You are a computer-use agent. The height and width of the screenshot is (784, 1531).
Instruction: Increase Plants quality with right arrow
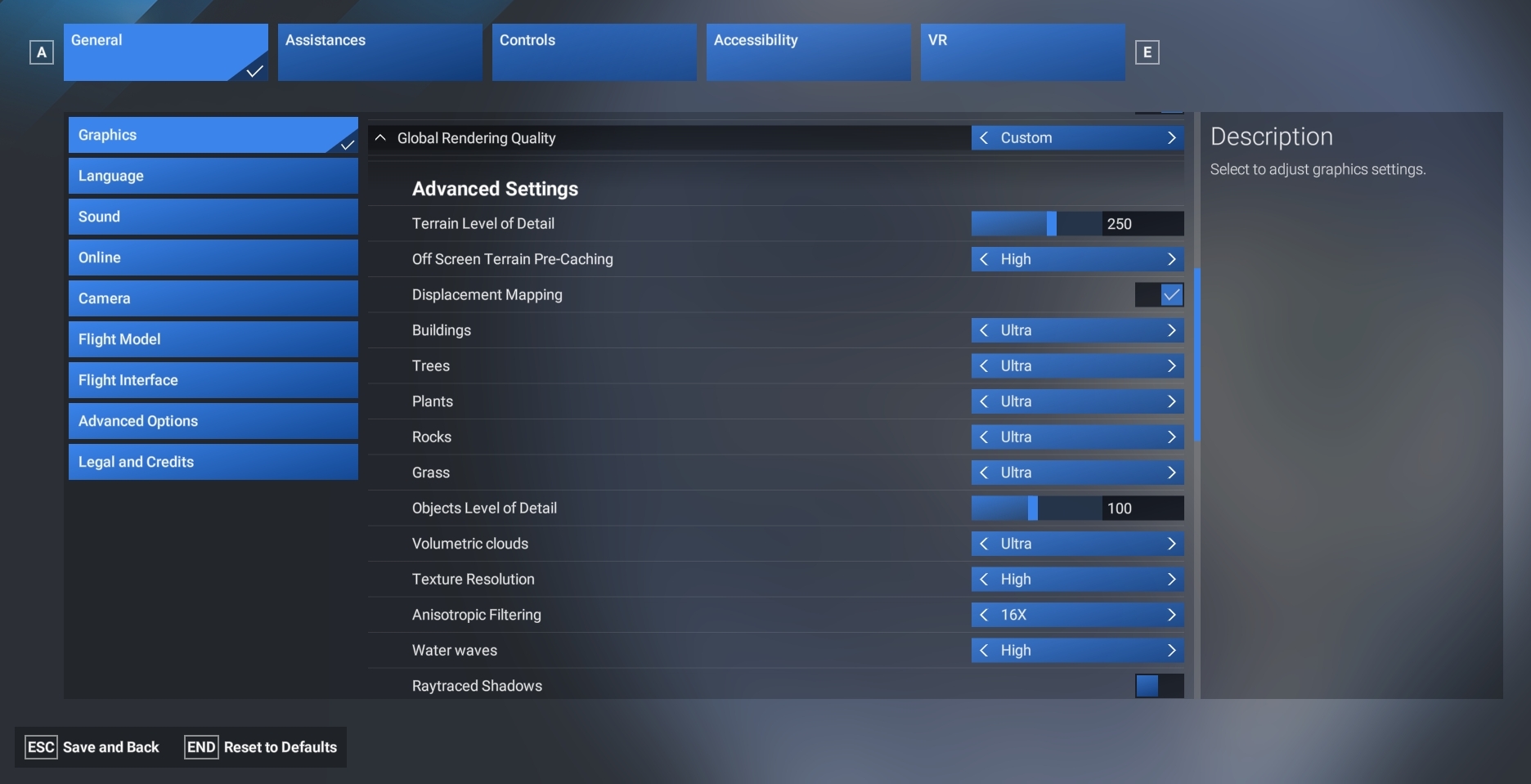tap(1172, 401)
